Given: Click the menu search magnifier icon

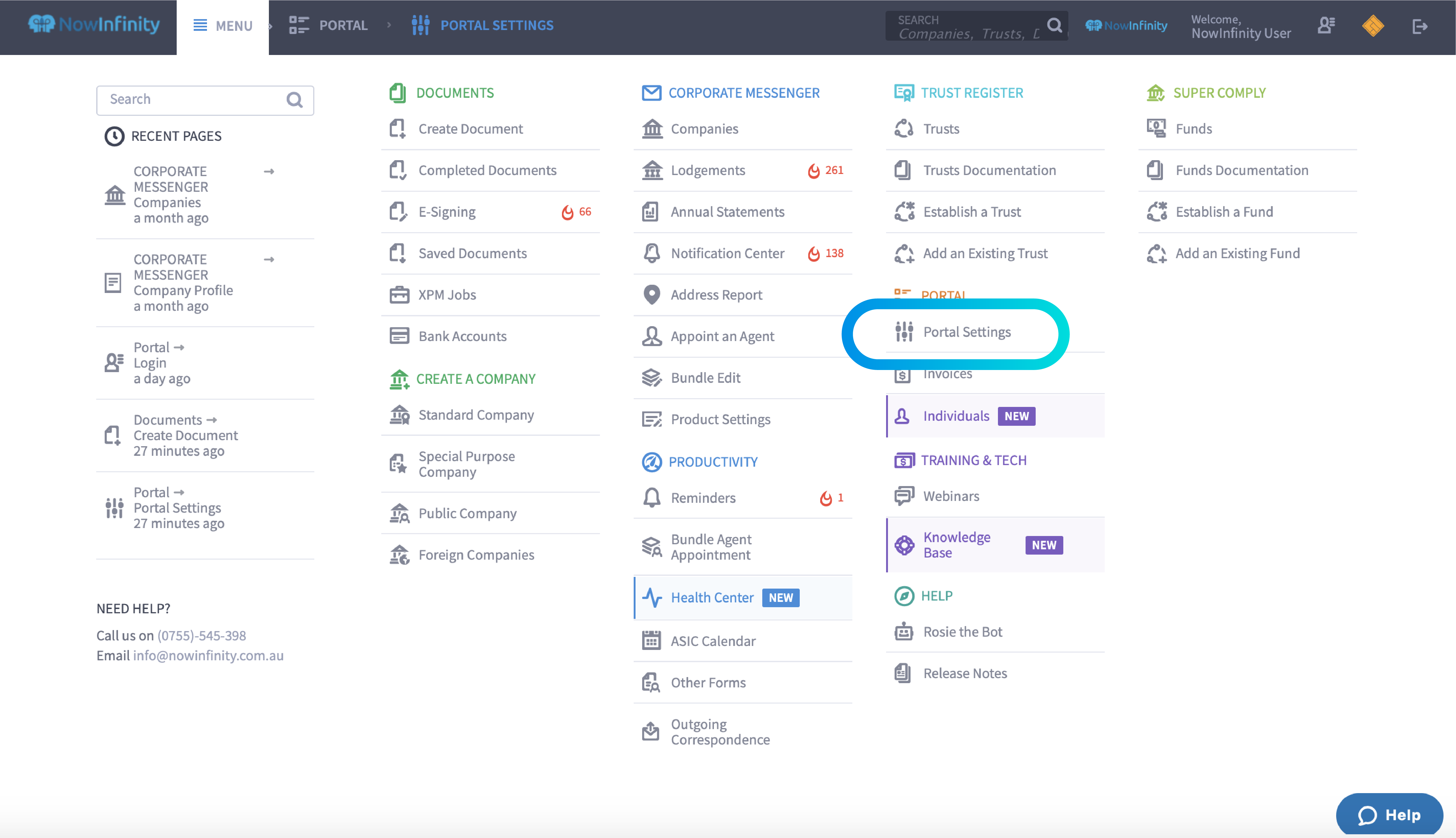Looking at the screenshot, I should 294,100.
